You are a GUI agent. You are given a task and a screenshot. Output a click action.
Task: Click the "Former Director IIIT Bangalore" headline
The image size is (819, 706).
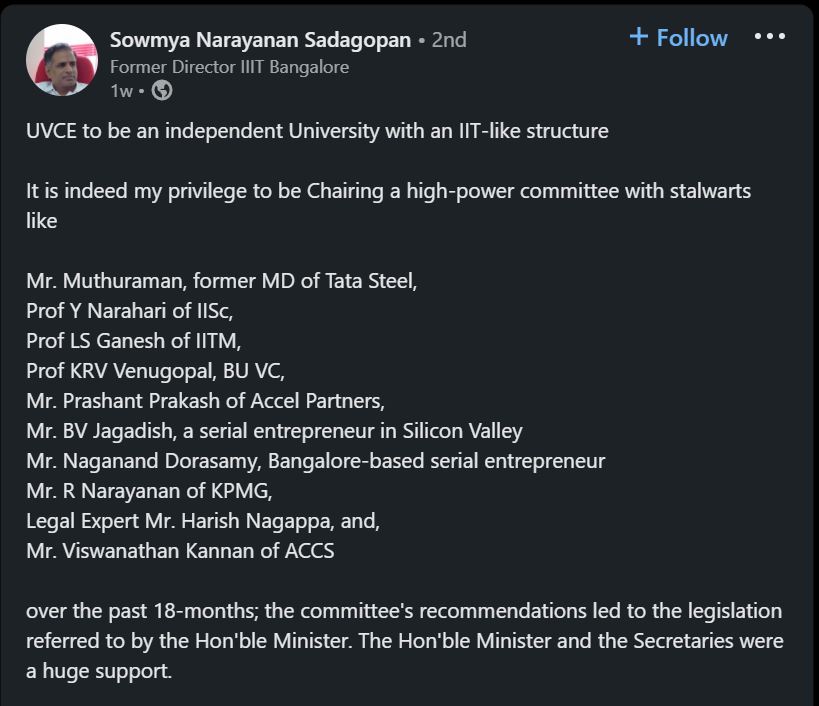click(229, 67)
